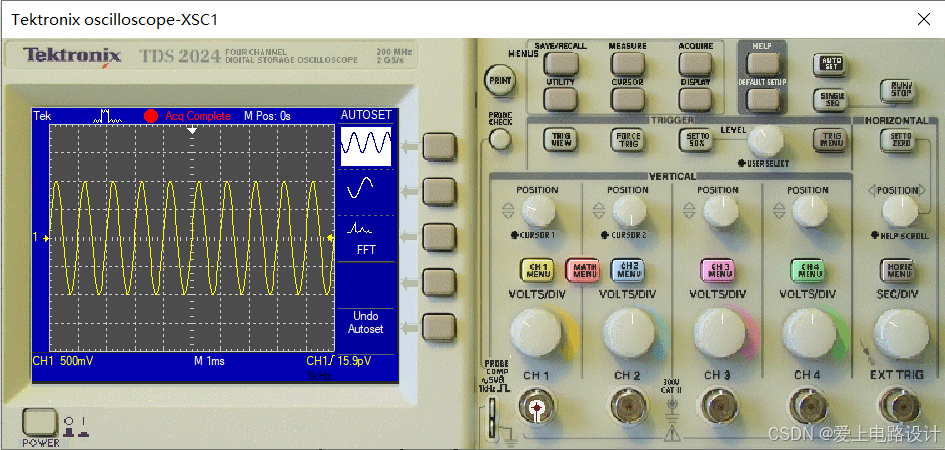This screenshot has width=945, height=450.
Task: Click the M Pos: 0s readout
Action: 266,116
